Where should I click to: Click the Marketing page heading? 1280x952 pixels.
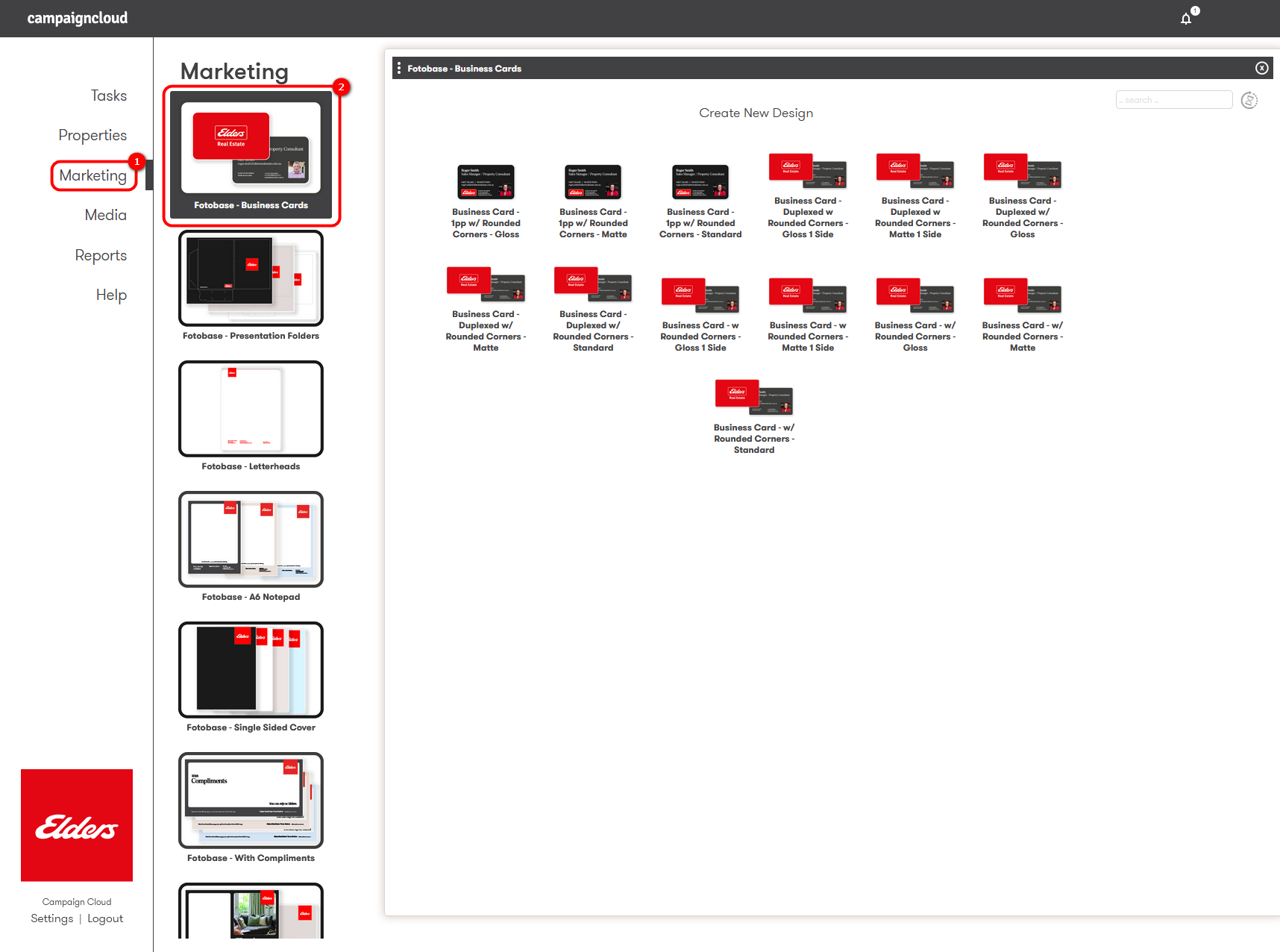[234, 72]
